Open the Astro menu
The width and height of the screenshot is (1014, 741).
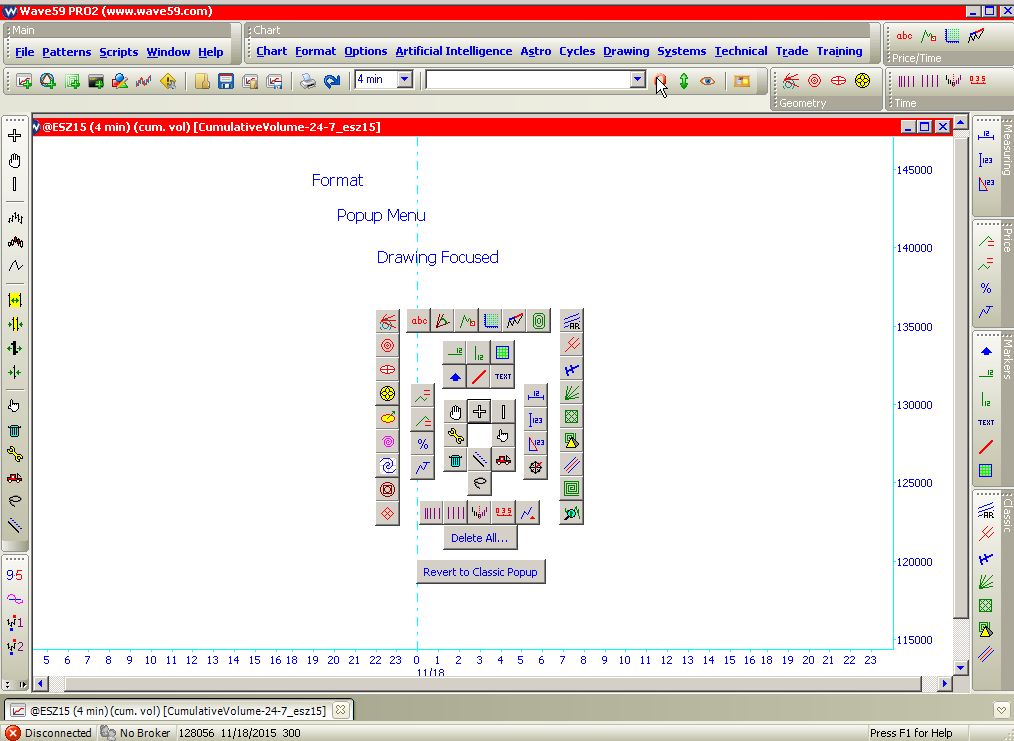pos(535,51)
